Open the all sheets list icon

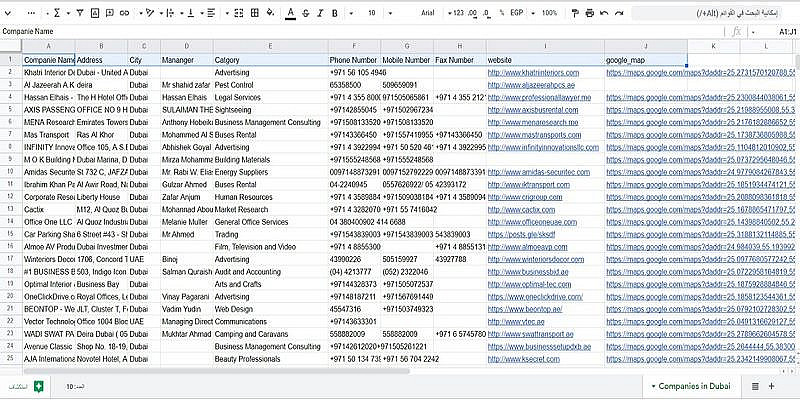coord(756,386)
